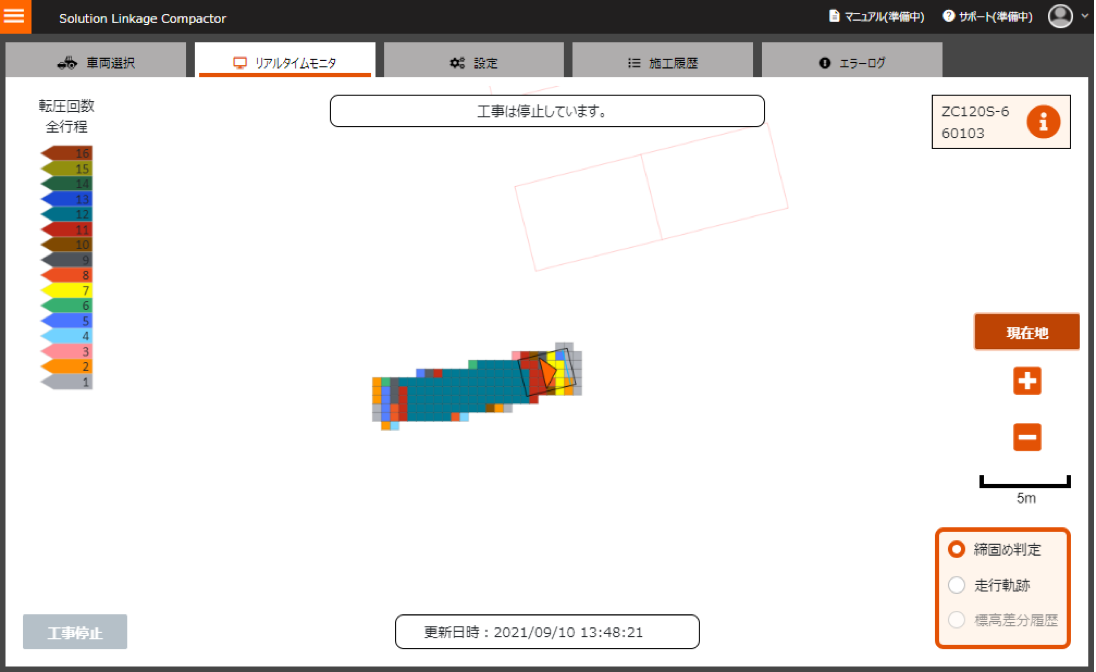Click the 更新日時 timestamp field
The height and width of the screenshot is (672, 1096).
click(547, 631)
